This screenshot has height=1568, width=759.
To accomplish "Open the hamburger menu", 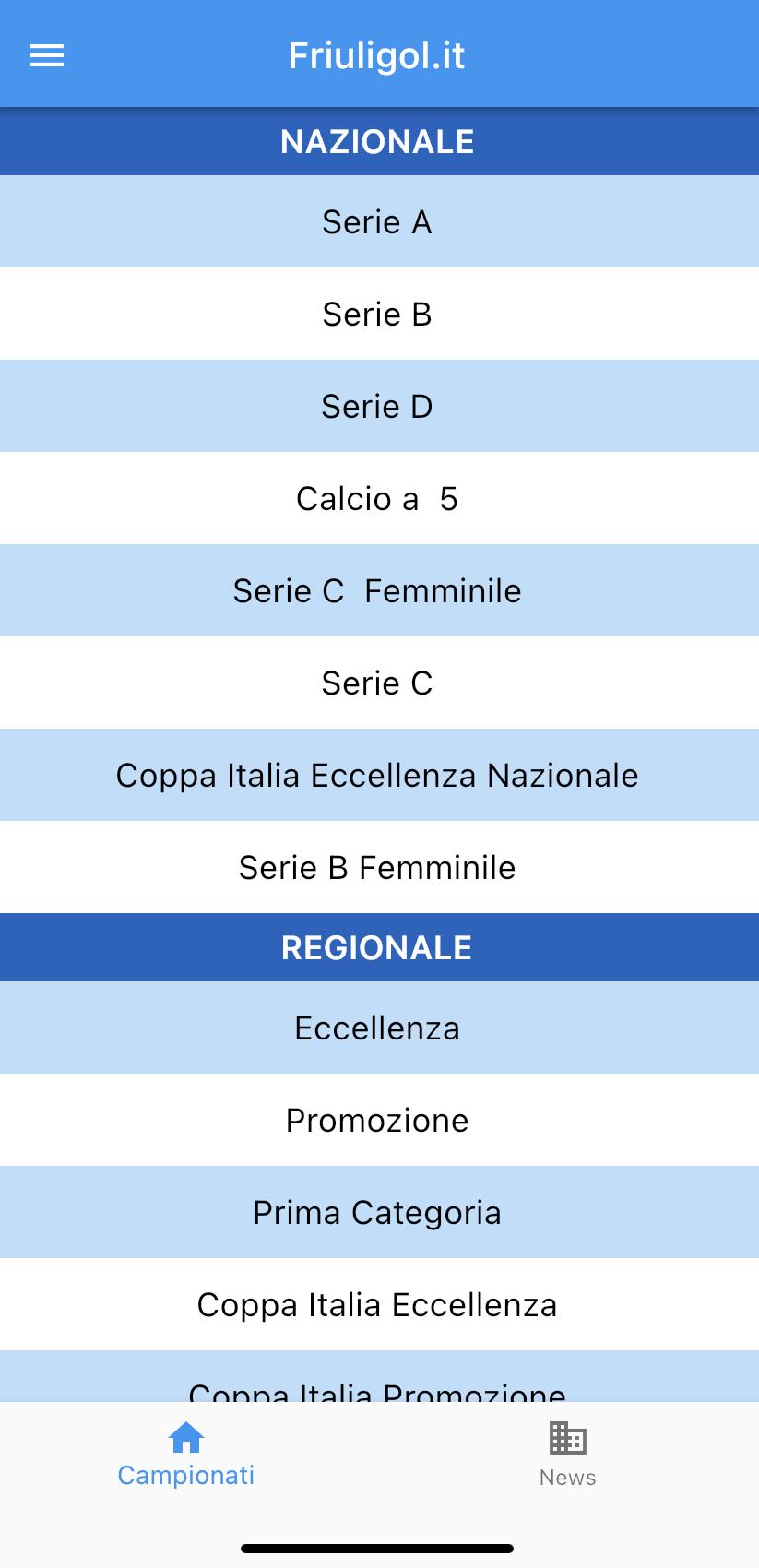I will click(47, 56).
